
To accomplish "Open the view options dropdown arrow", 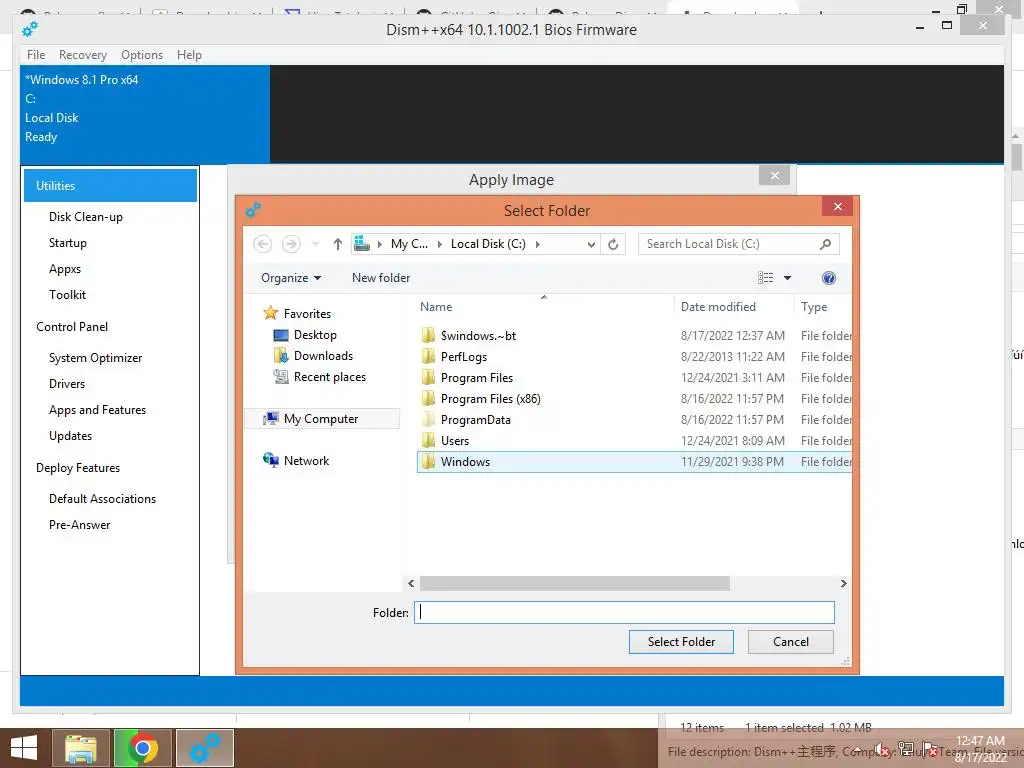I will (x=788, y=278).
